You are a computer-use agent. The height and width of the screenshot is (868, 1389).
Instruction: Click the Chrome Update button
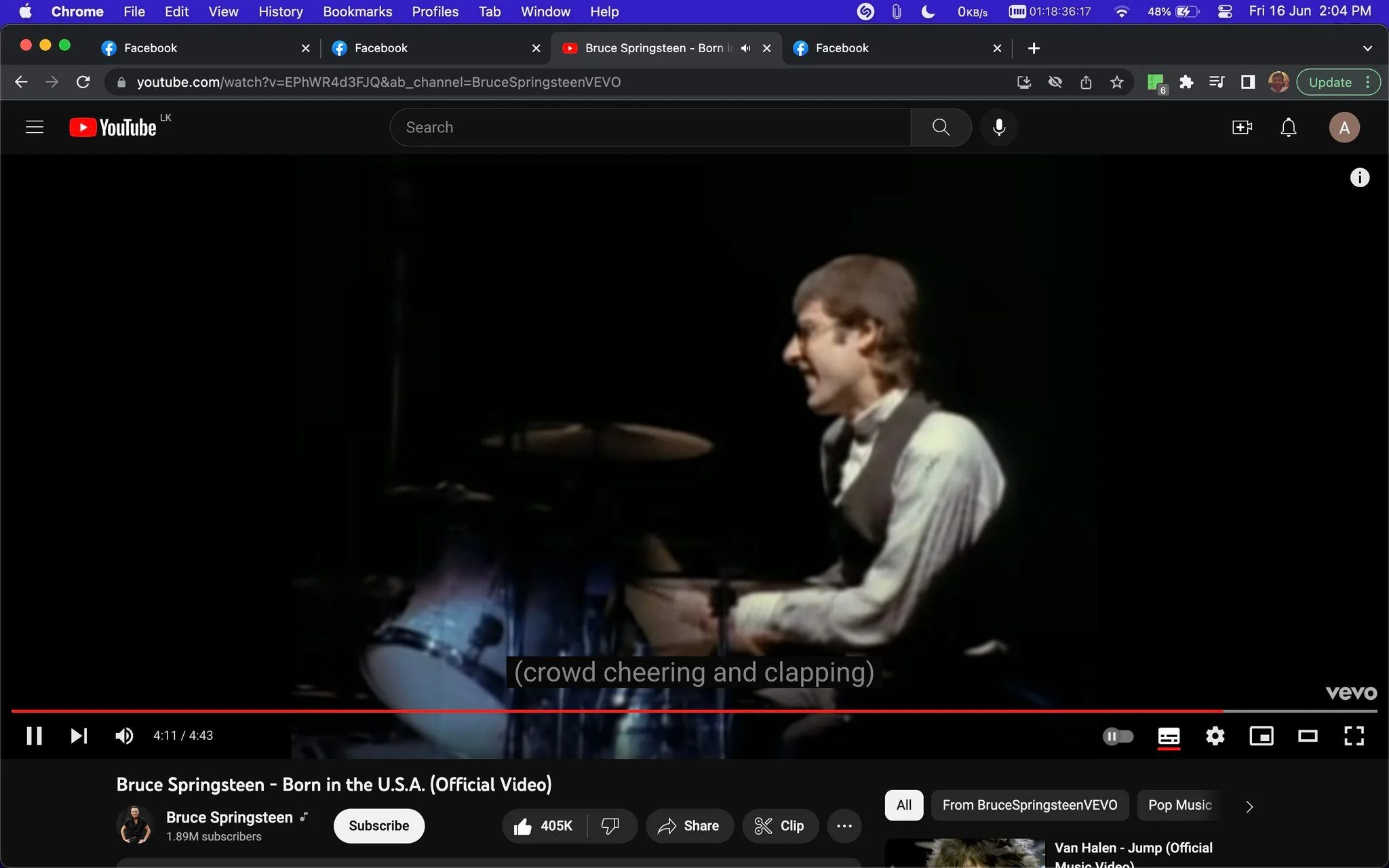click(x=1337, y=82)
